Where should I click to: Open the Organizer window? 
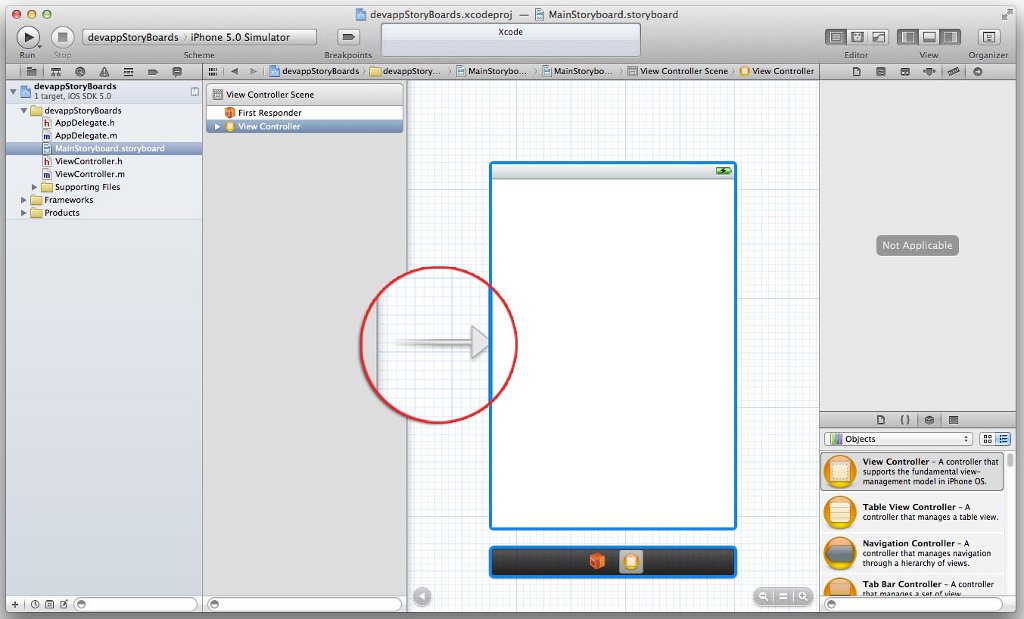click(987, 37)
